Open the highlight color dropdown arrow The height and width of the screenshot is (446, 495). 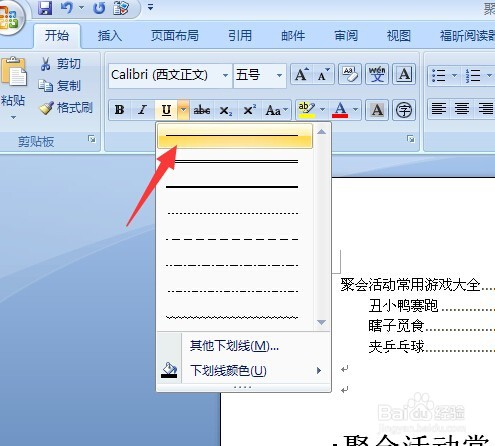(x=322, y=109)
